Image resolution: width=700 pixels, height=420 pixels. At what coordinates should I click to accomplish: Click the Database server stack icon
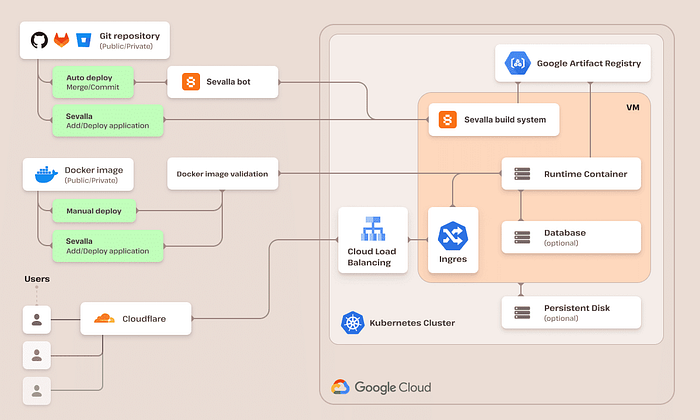coord(522,237)
